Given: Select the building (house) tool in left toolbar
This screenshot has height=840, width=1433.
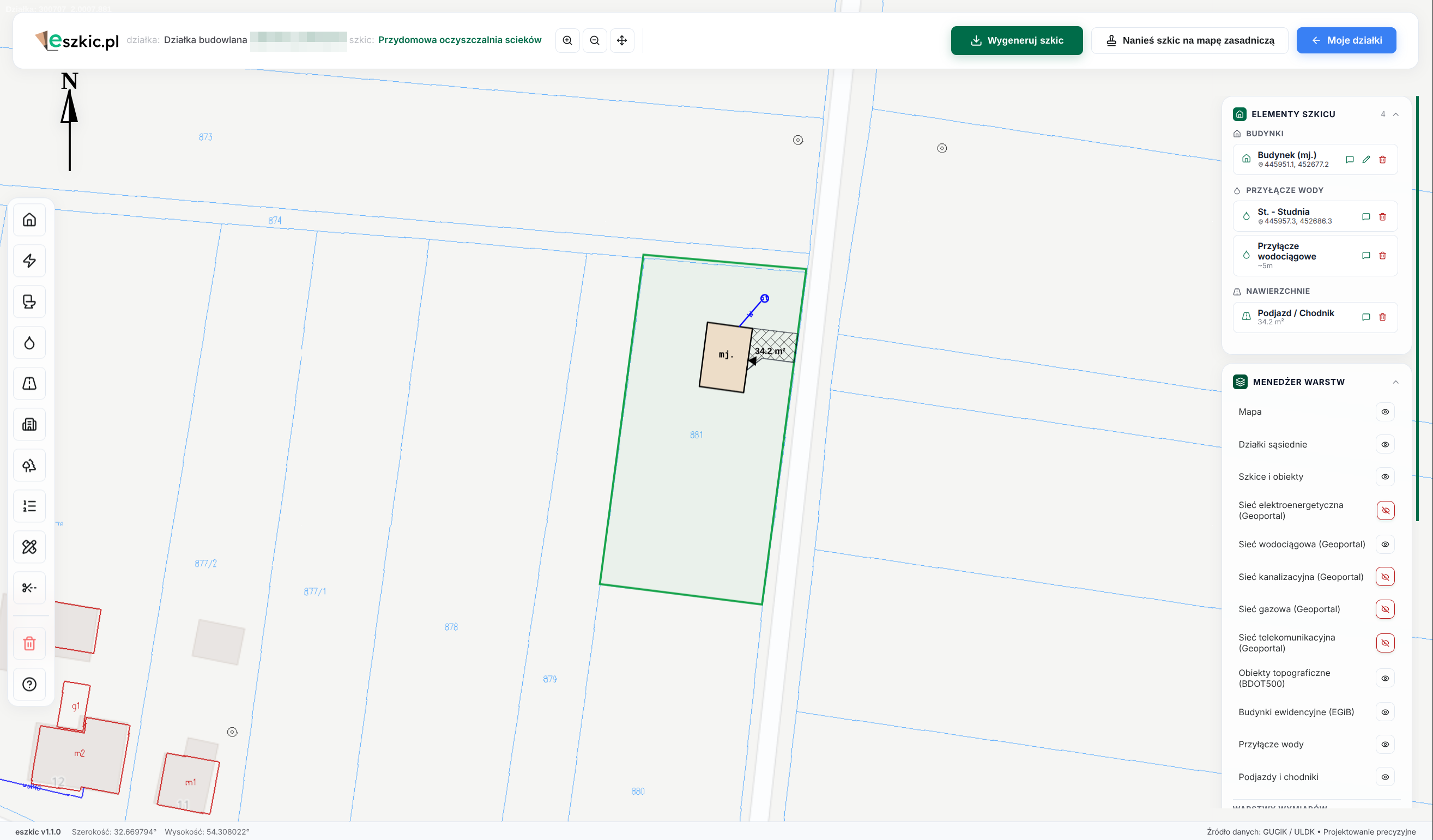Looking at the screenshot, I should 29,220.
